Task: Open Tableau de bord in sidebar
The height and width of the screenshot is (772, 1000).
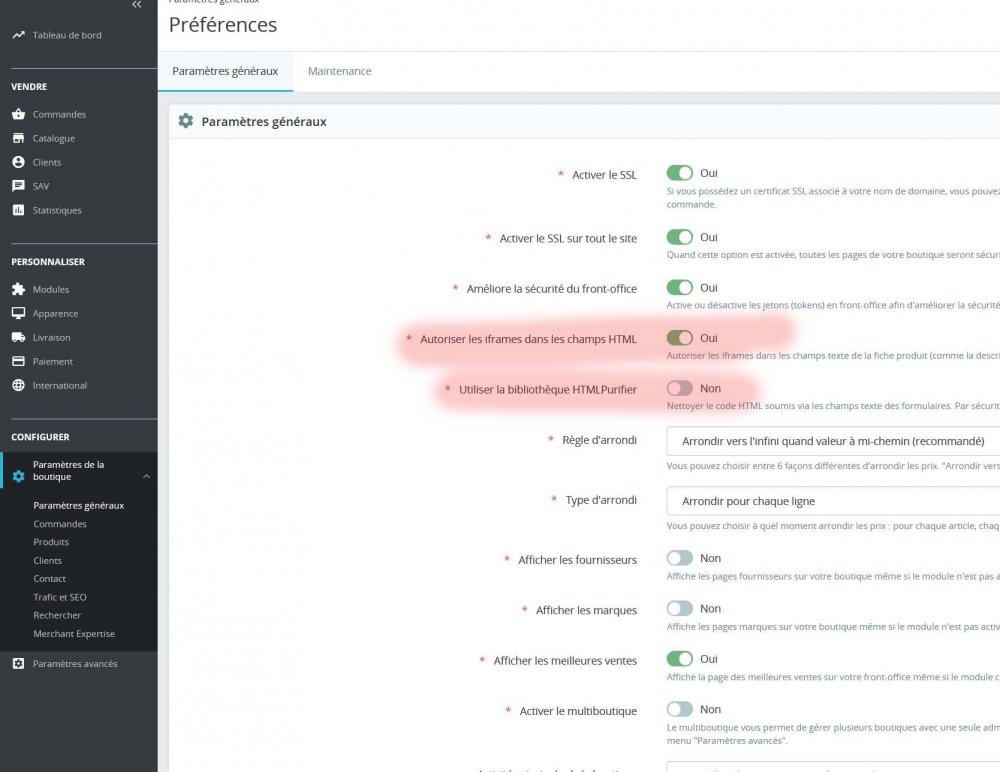Action: (x=67, y=35)
